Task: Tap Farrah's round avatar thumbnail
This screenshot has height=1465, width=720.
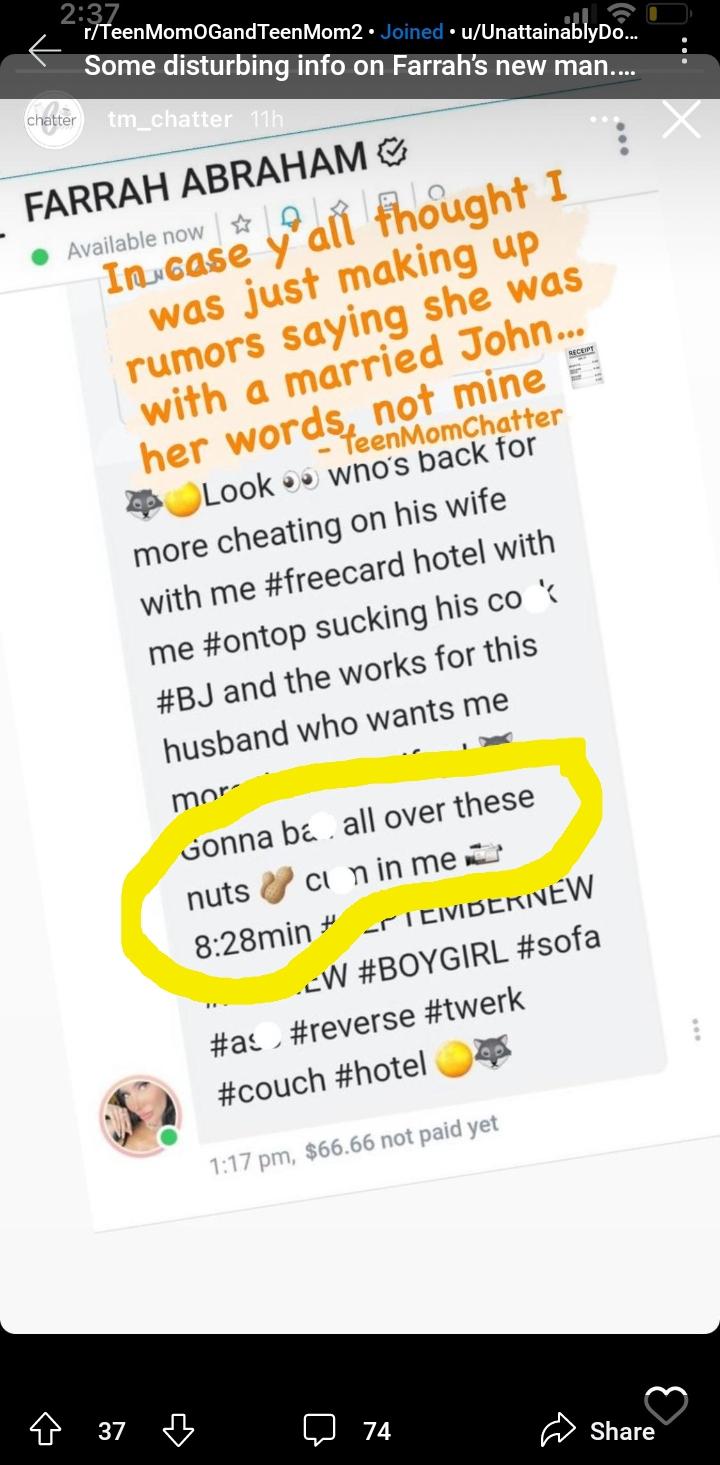Action: click(x=140, y=1115)
